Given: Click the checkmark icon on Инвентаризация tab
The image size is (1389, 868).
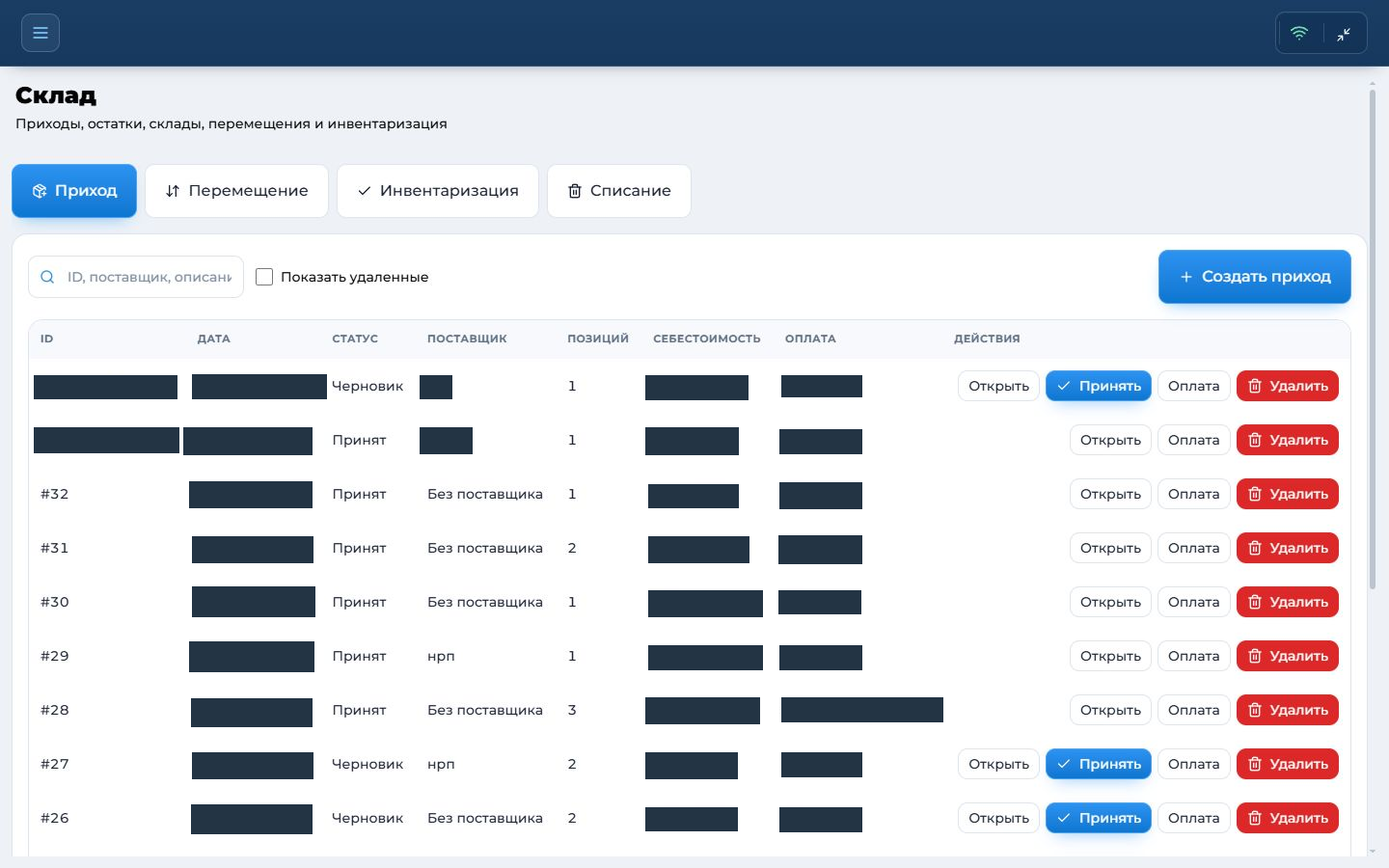Looking at the screenshot, I should pos(365,191).
